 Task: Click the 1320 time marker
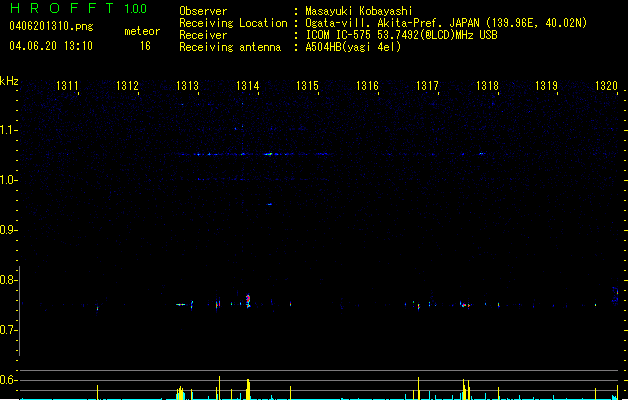click(606, 86)
